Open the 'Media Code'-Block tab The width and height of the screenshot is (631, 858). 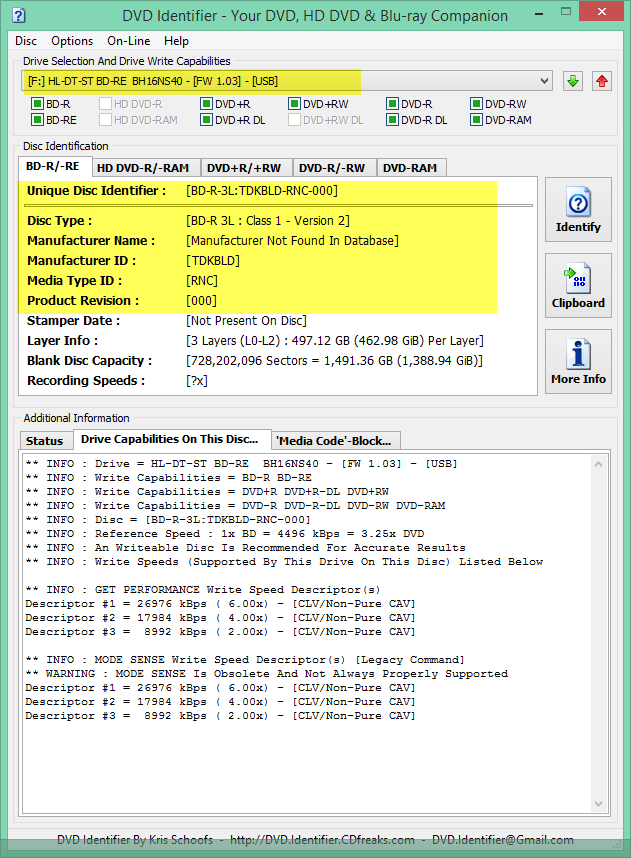point(333,441)
